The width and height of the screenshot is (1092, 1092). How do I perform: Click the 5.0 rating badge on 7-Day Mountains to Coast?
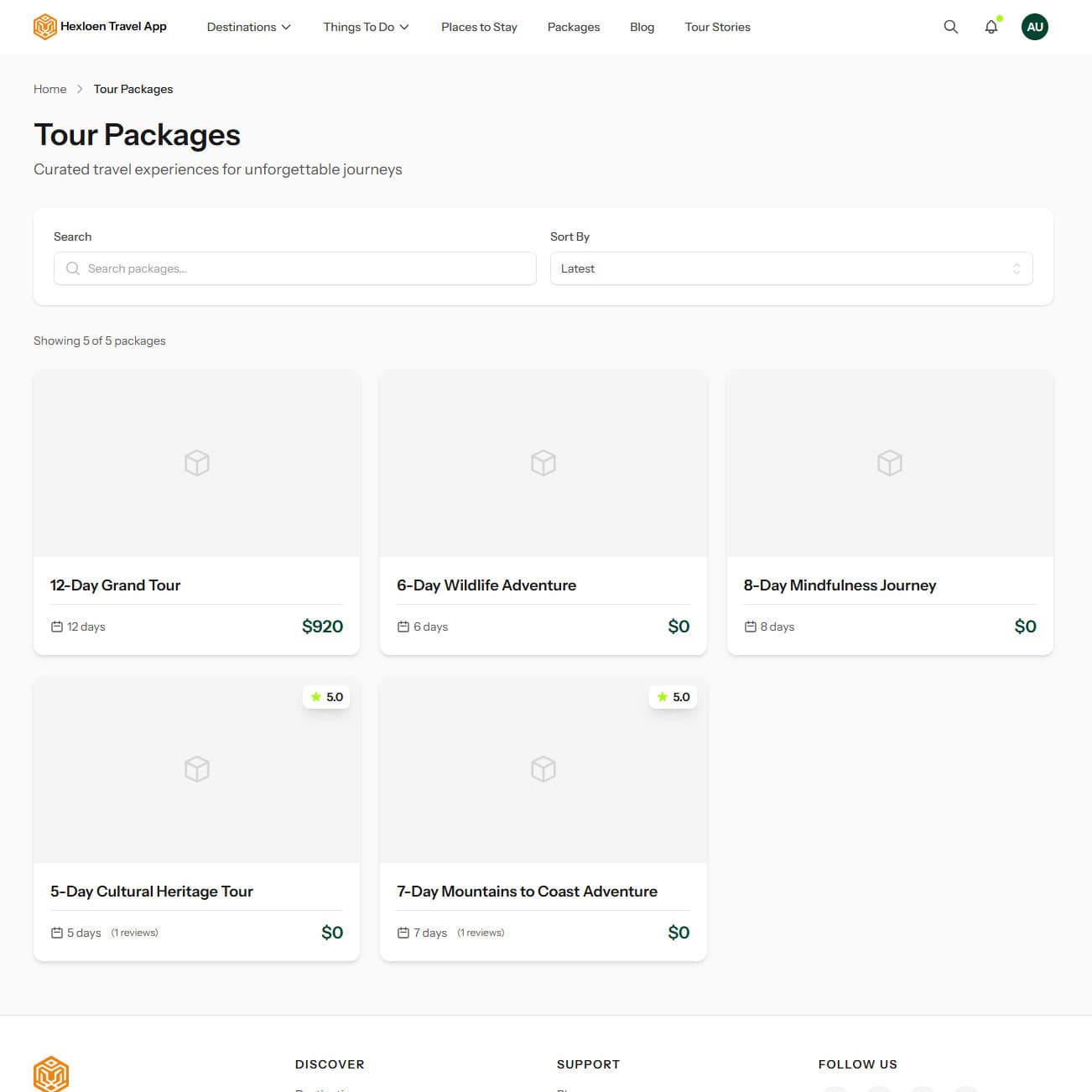click(673, 696)
